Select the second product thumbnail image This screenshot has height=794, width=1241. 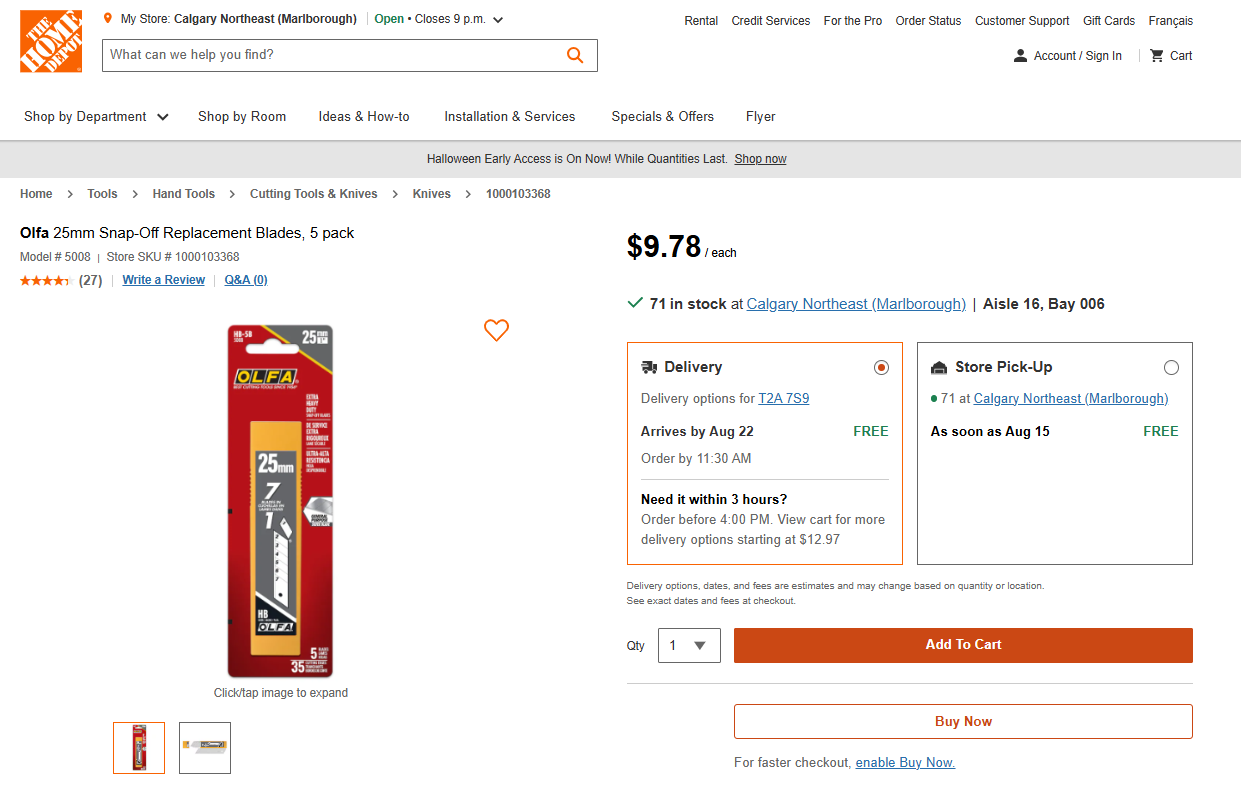pos(205,748)
